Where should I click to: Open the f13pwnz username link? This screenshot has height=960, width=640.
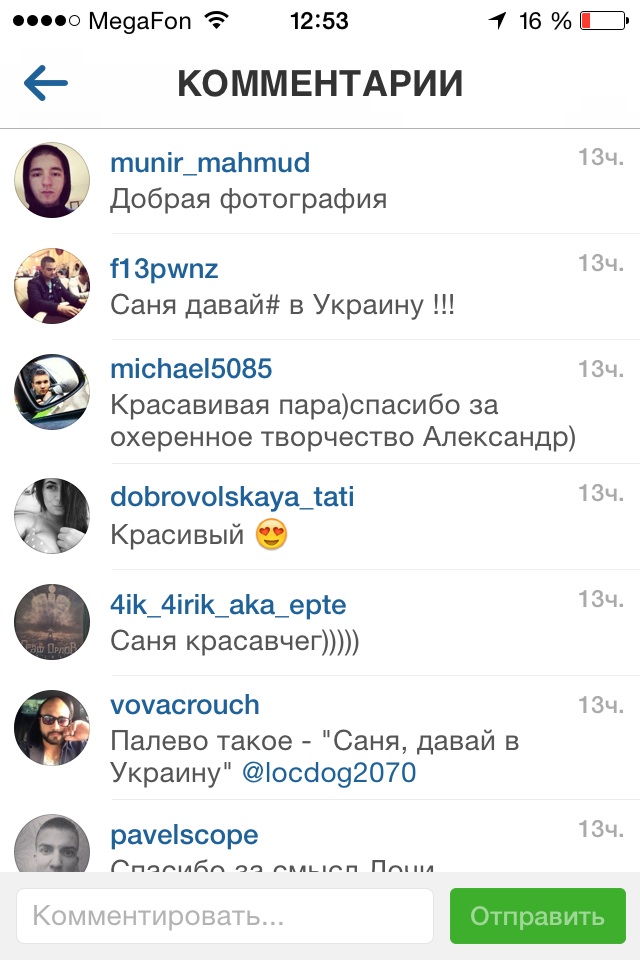pyautogui.click(x=164, y=269)
